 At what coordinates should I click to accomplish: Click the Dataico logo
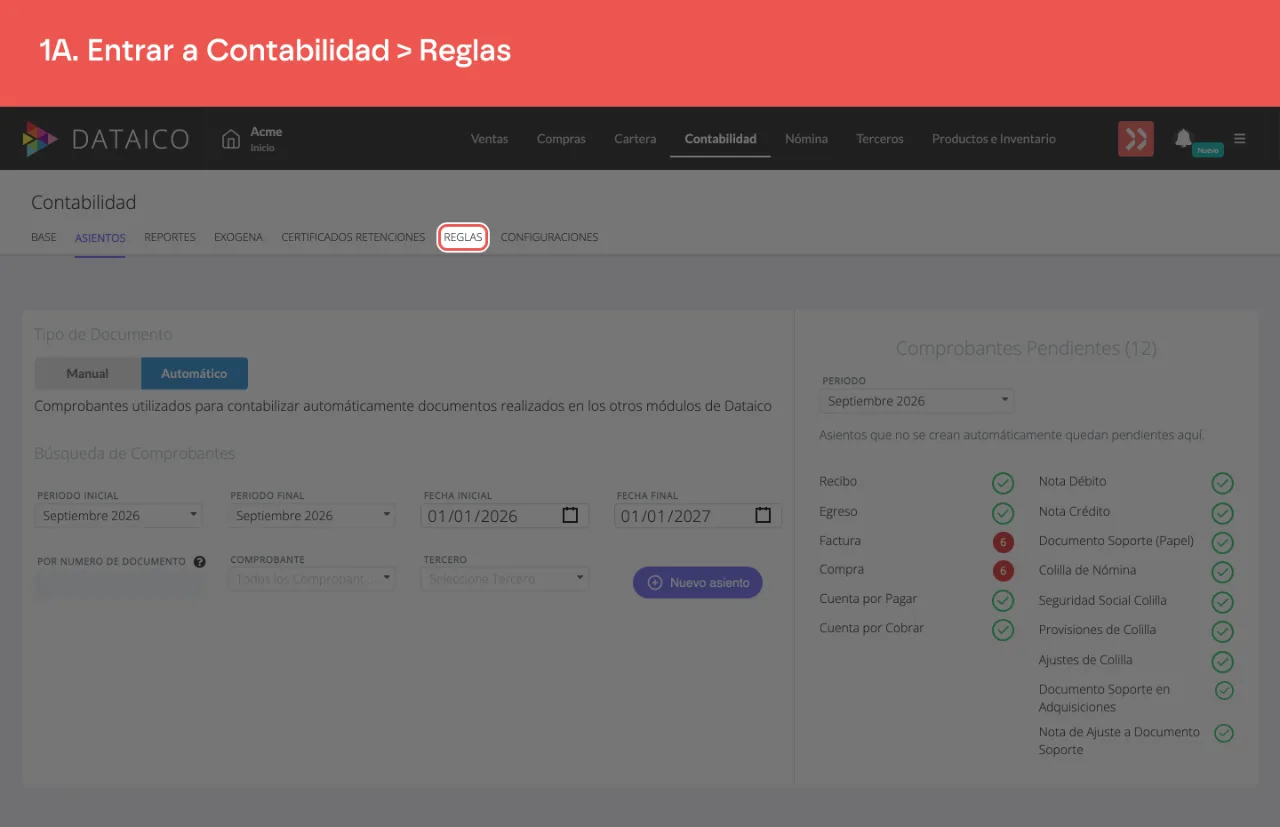point(106,139)
